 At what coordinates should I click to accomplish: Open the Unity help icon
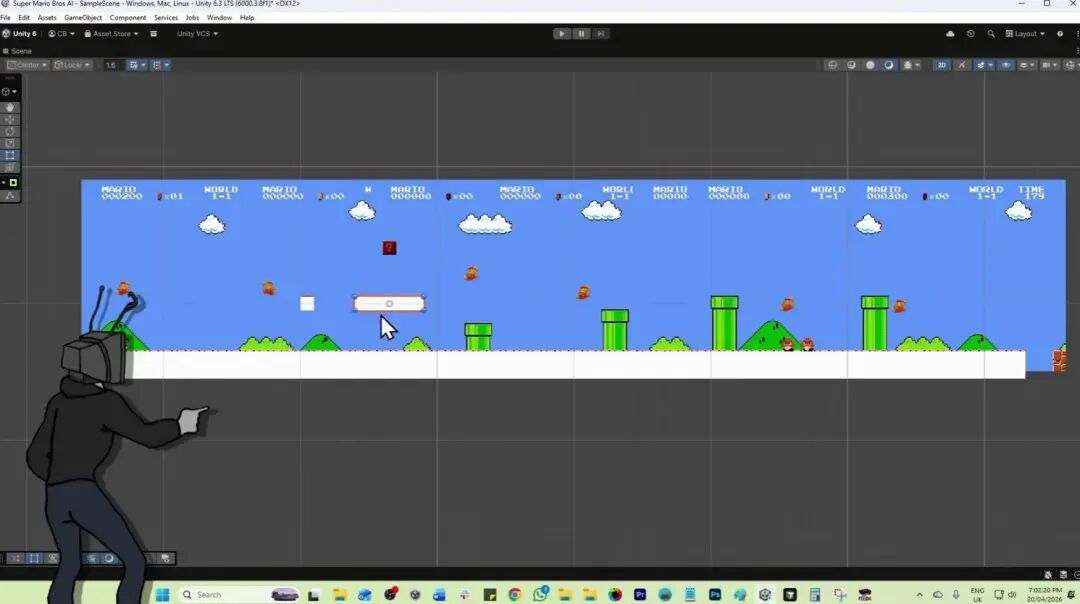pos(1060,34)
